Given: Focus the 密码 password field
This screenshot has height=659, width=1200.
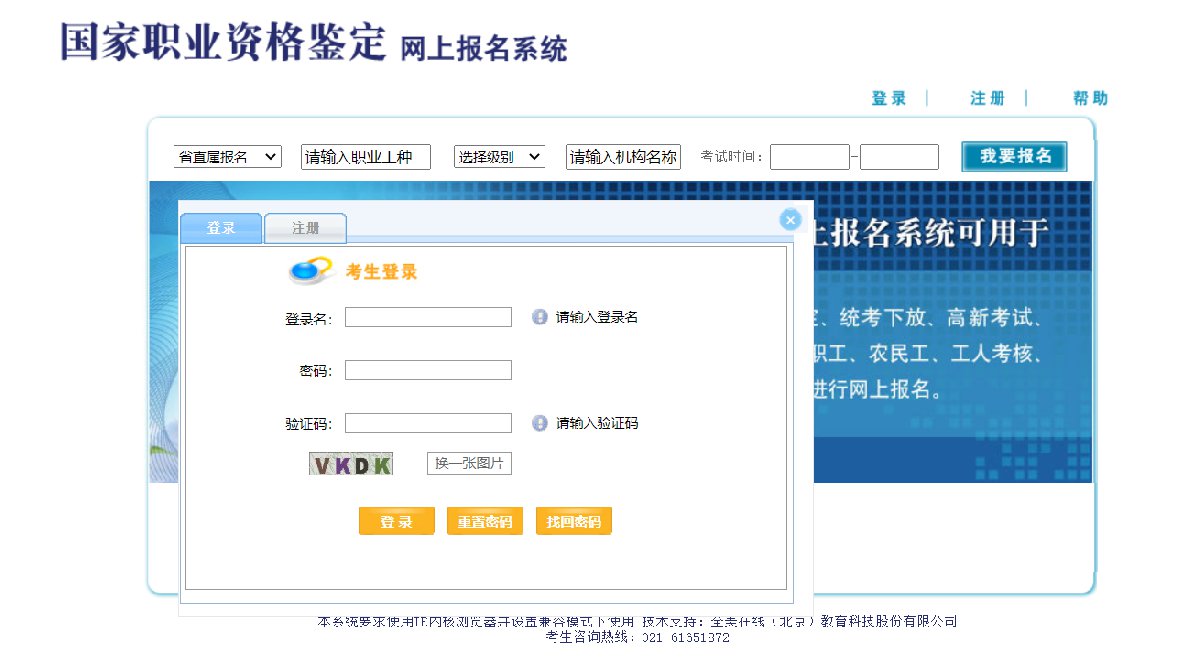Looking at the screenshot, I should pyautogui.click(x=428, y=370).
